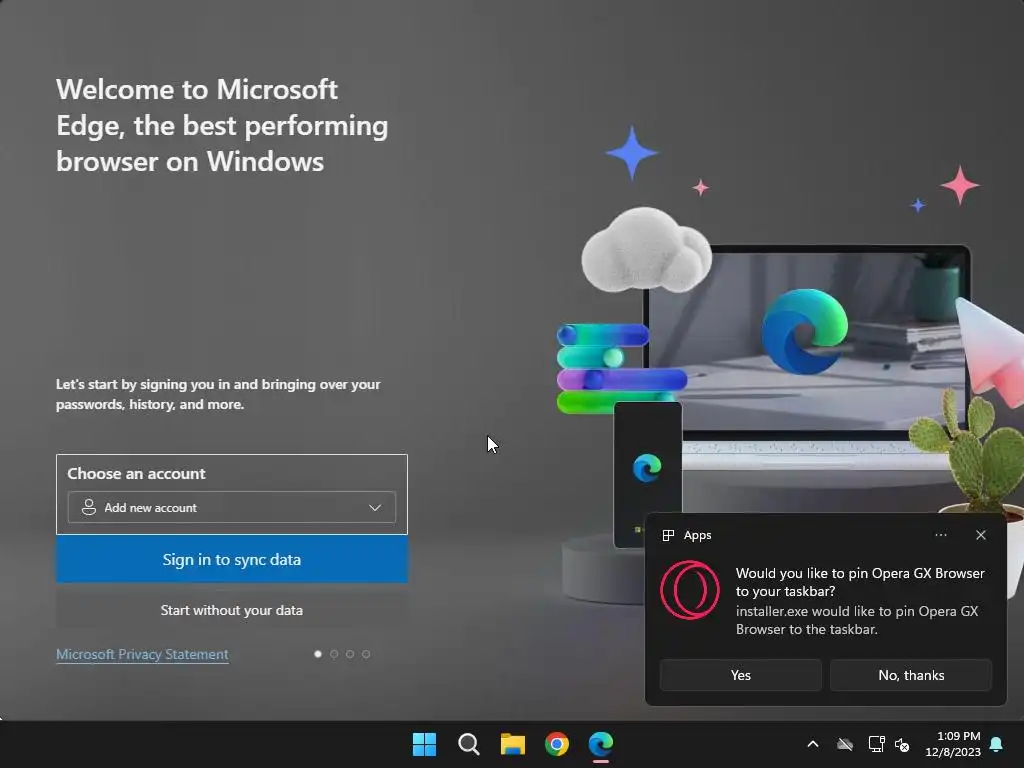Viewport: 1024px width, 768px height.
Task: Go to fourth onboarding page dot
Action: [x=366, y=654]
